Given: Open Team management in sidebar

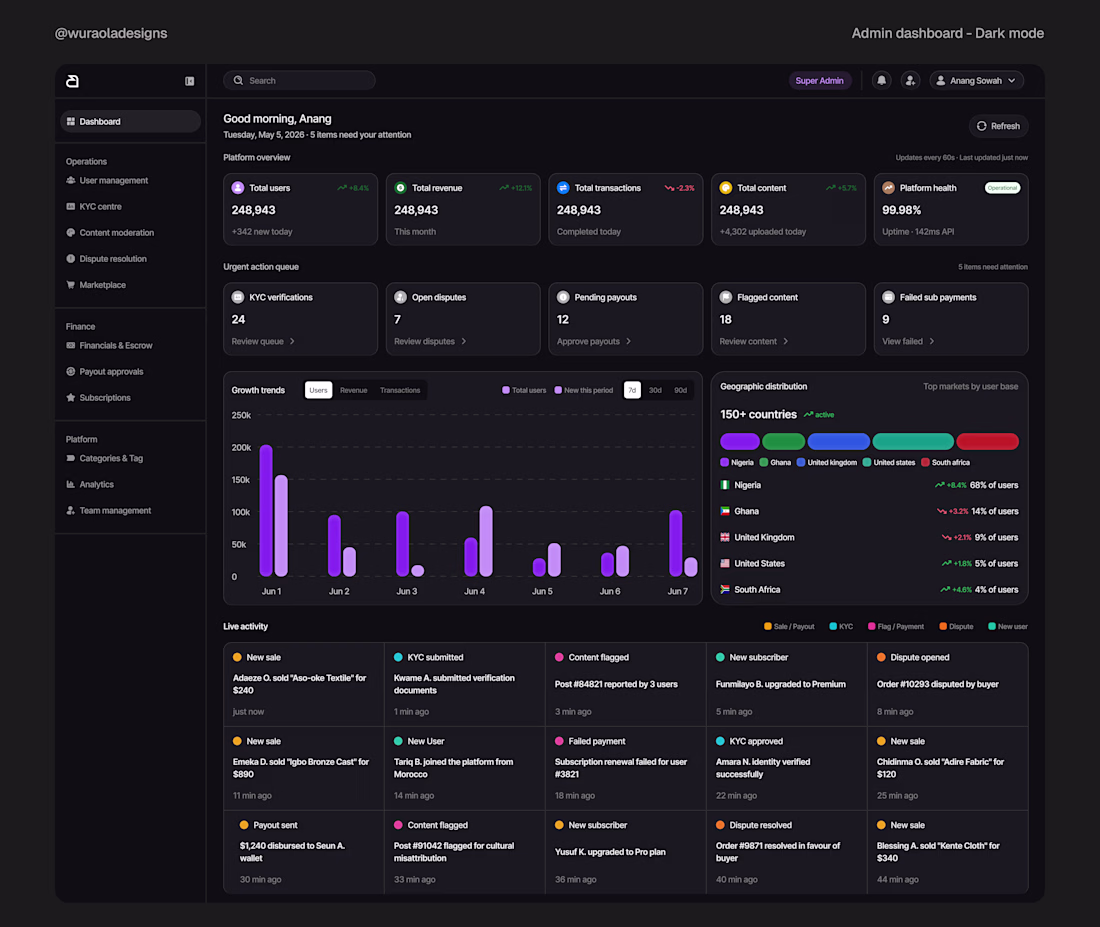Looking at the screenshot, I should click(108, 511).
